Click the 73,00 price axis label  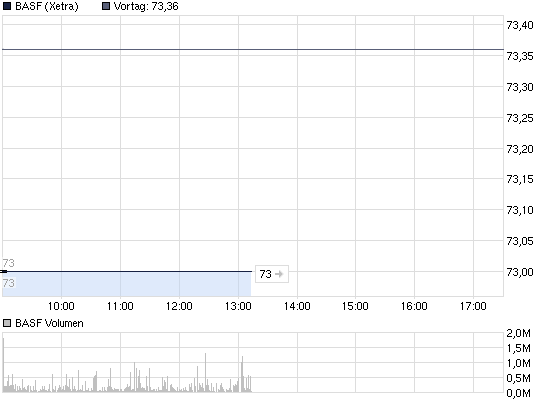coord(520,272)
